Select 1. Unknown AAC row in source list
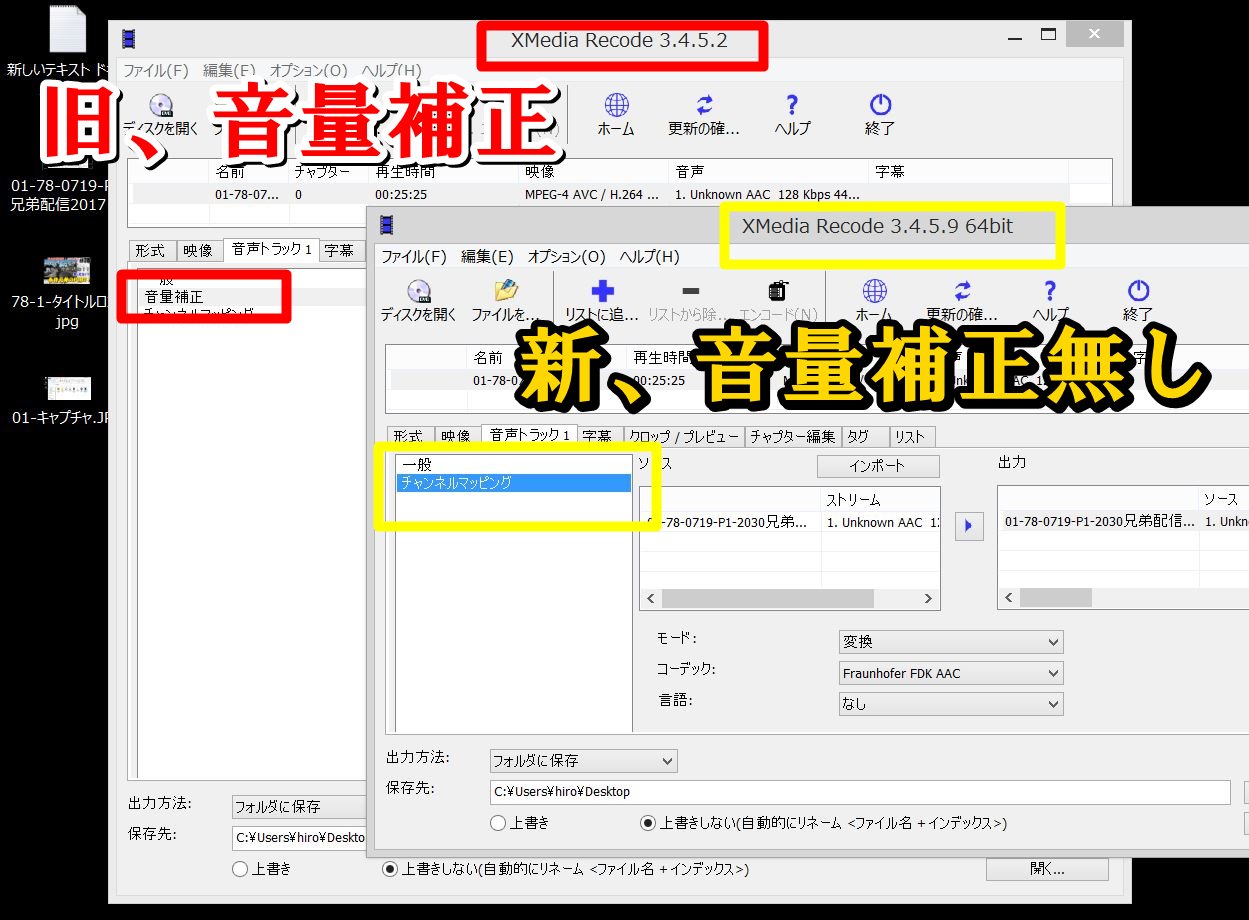Image resolution: width=1249 pixels, height=920 pixels. 790,523
